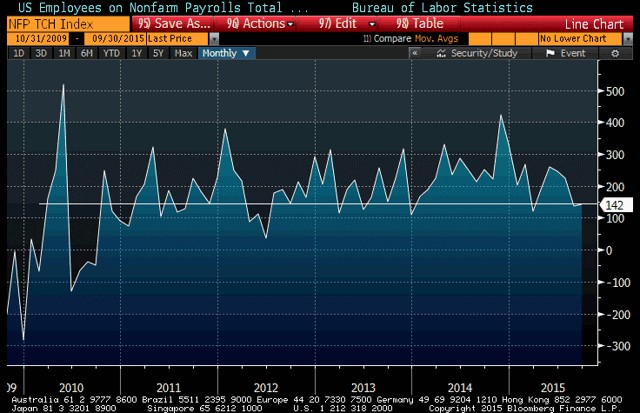
Task: Click the 2012 x-axis label
Action: (266, 387)
